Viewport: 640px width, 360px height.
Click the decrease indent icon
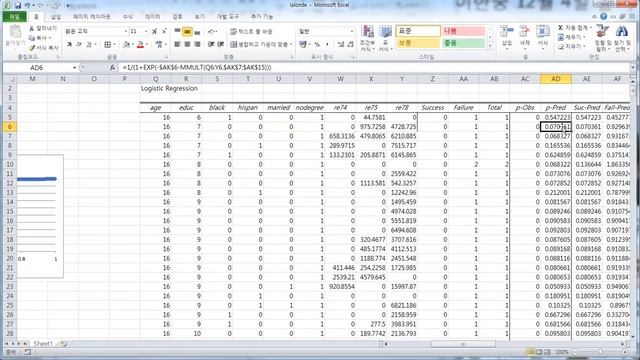(x=211, y=44)
